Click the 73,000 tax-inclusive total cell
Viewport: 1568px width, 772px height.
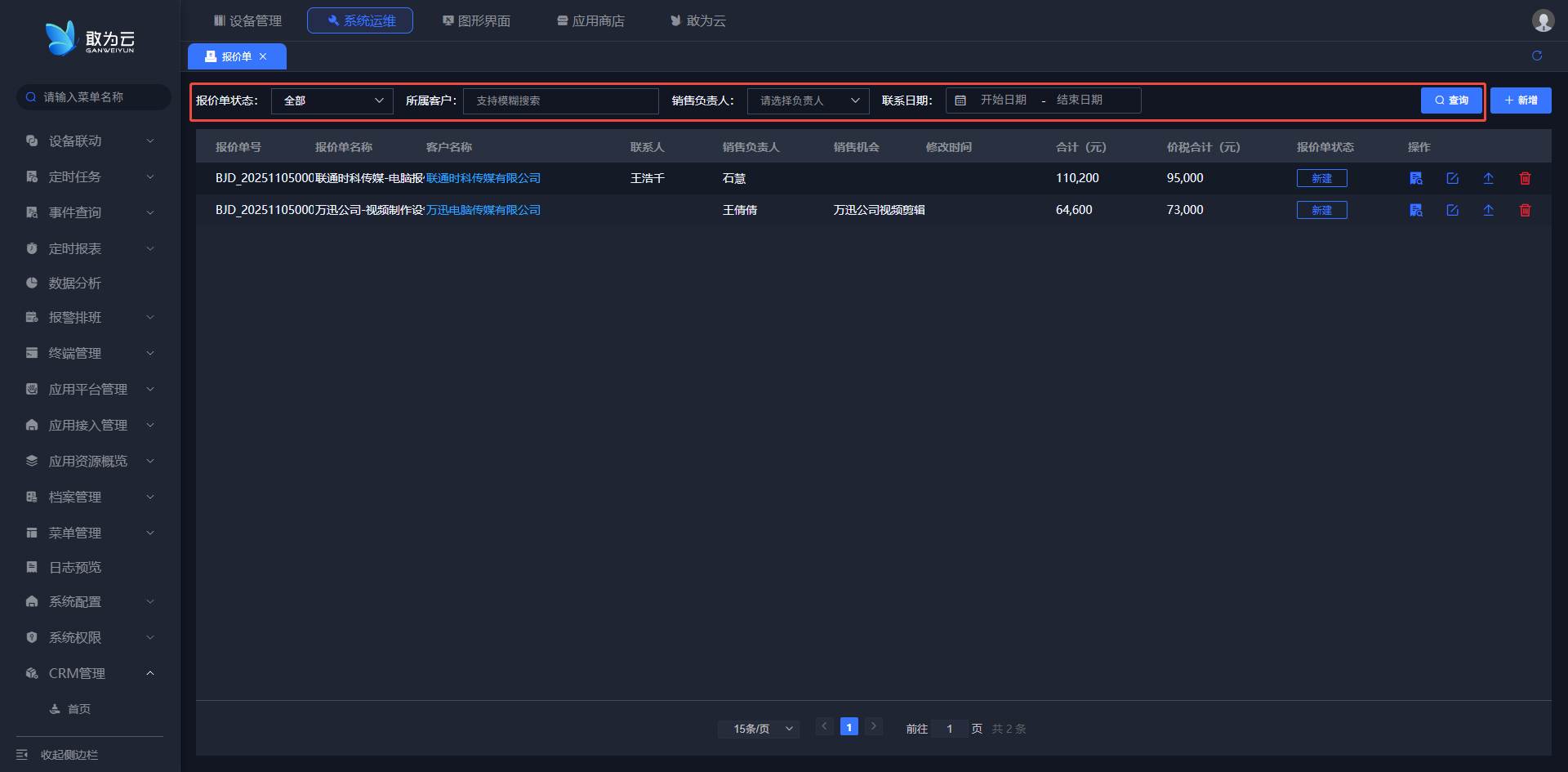[1185, 210]
